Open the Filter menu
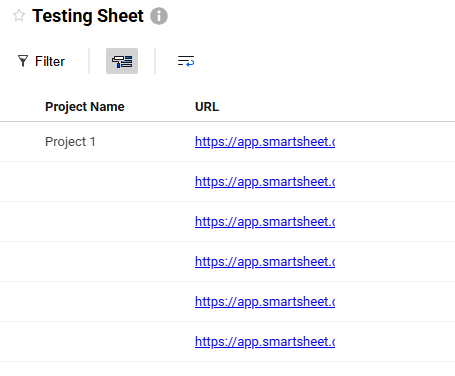Screen dimensions: 455x376 (x=41, y=61)
